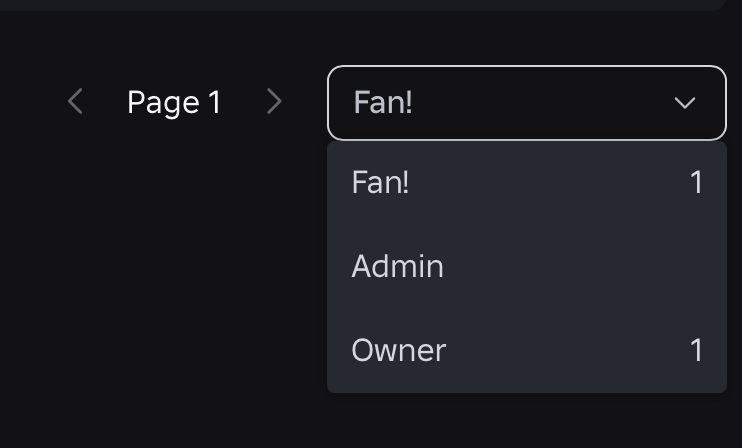Click the "Page 1" indicator label
This screenshot has height=448, width=742.
(174, 102)
